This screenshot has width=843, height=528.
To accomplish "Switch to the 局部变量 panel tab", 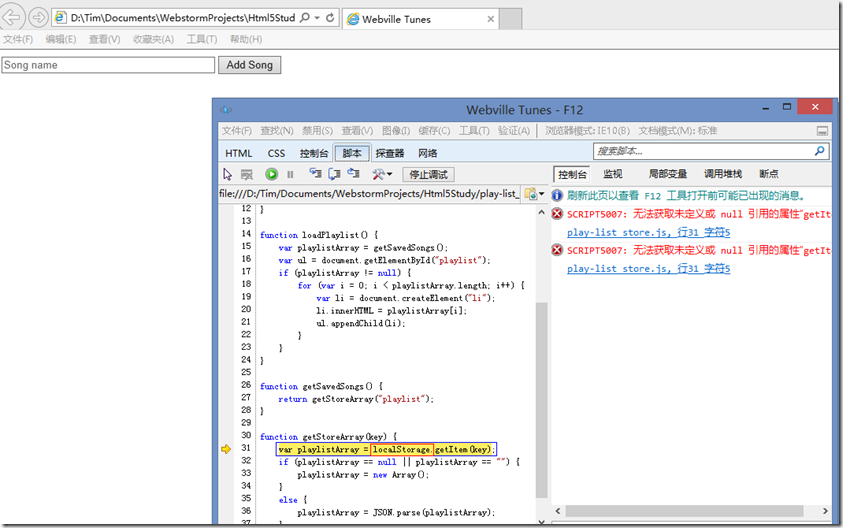I will tap(667, 174).
